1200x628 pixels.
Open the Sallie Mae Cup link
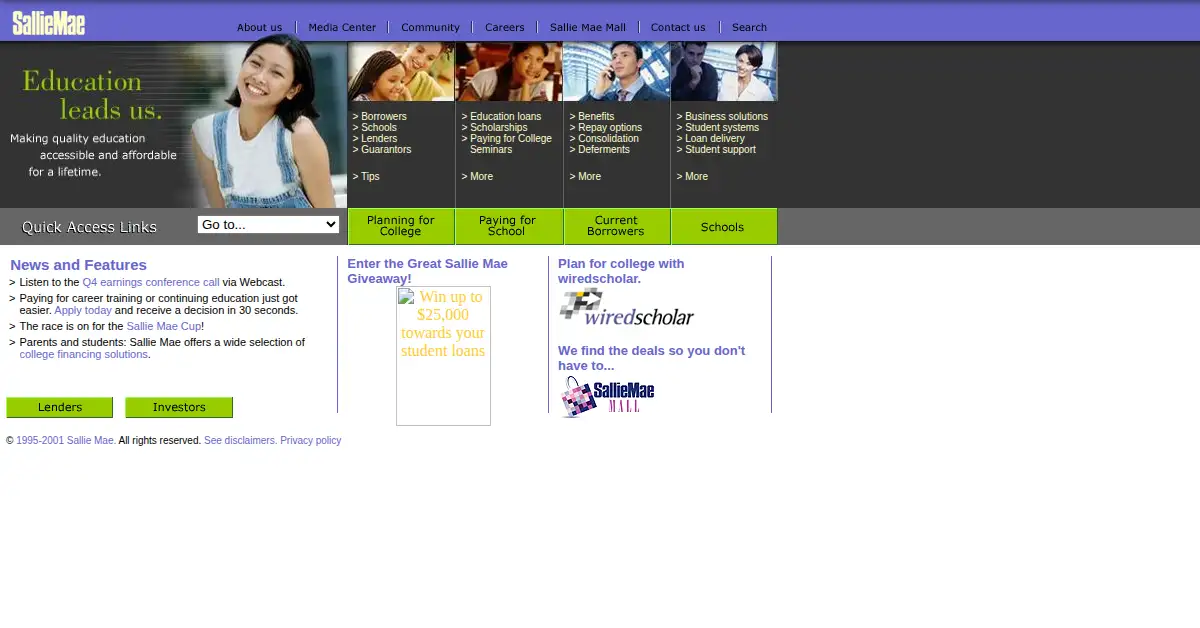[x=164, y=327]
